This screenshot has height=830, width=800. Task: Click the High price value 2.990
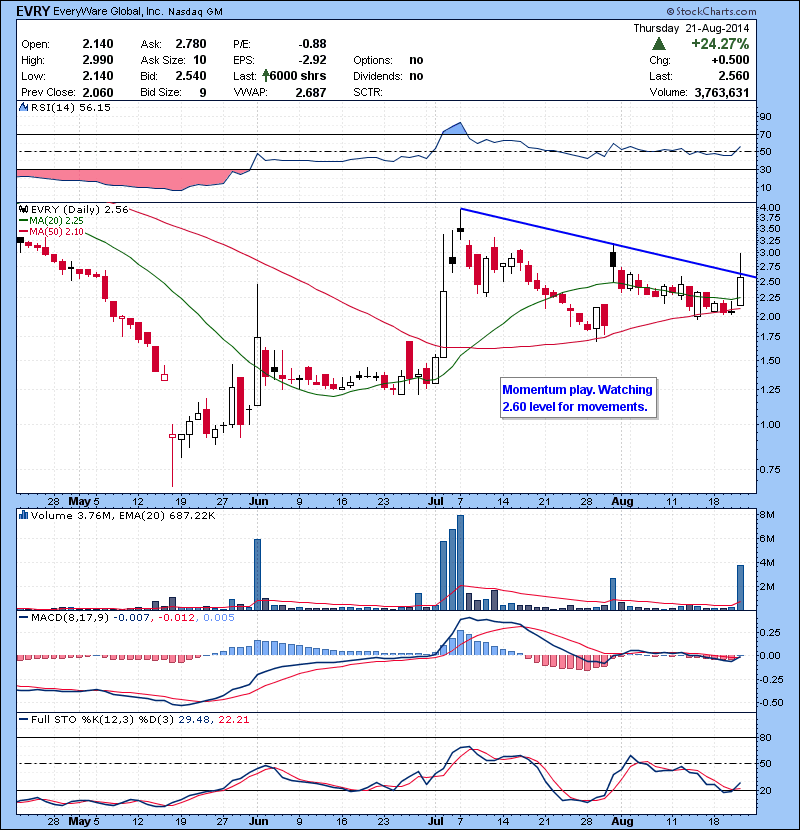tap(98, 60)
